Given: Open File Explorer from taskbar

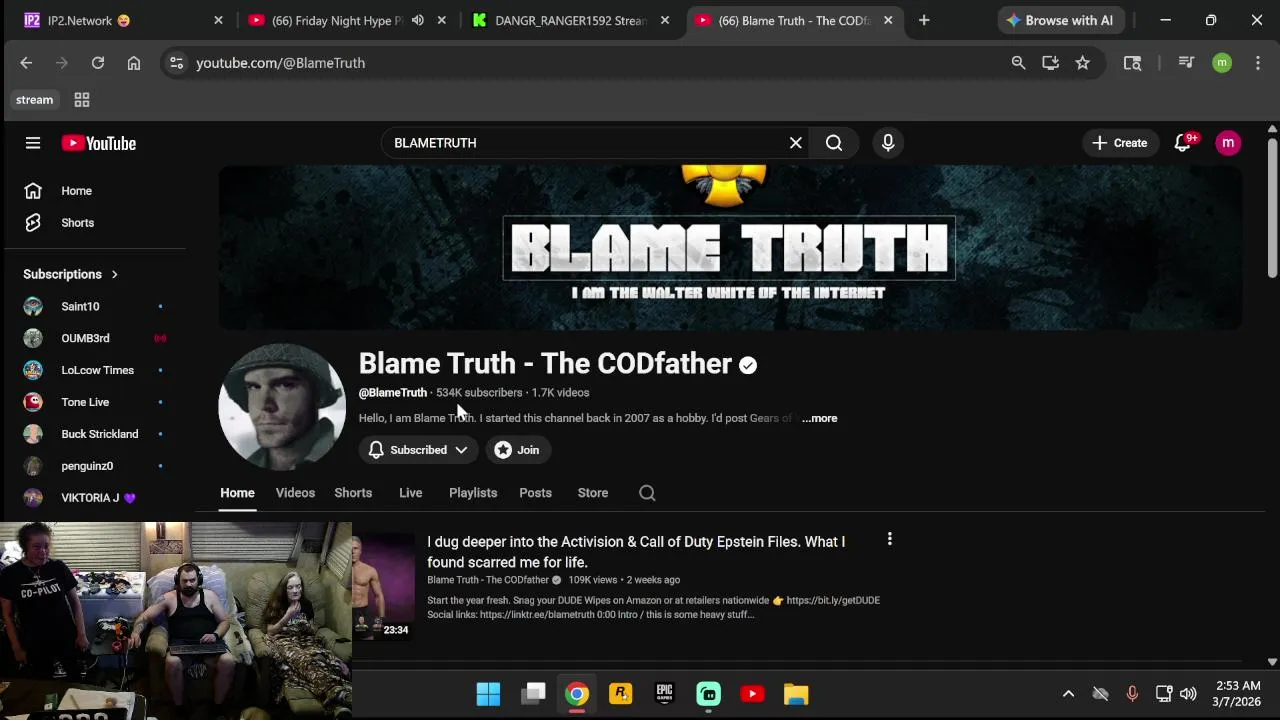Looking at the screenshot, I should [796, 694].
